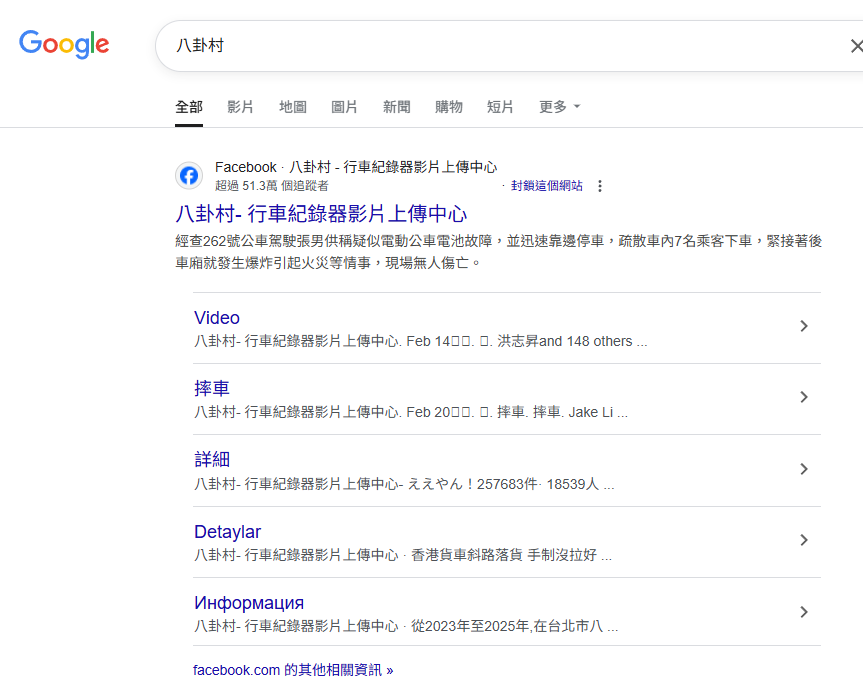Image resolution: width=863 pixels, height=692 pixels.
Task: Click facebook.com 的其他相關資訊 link
Action: [293, 670]
